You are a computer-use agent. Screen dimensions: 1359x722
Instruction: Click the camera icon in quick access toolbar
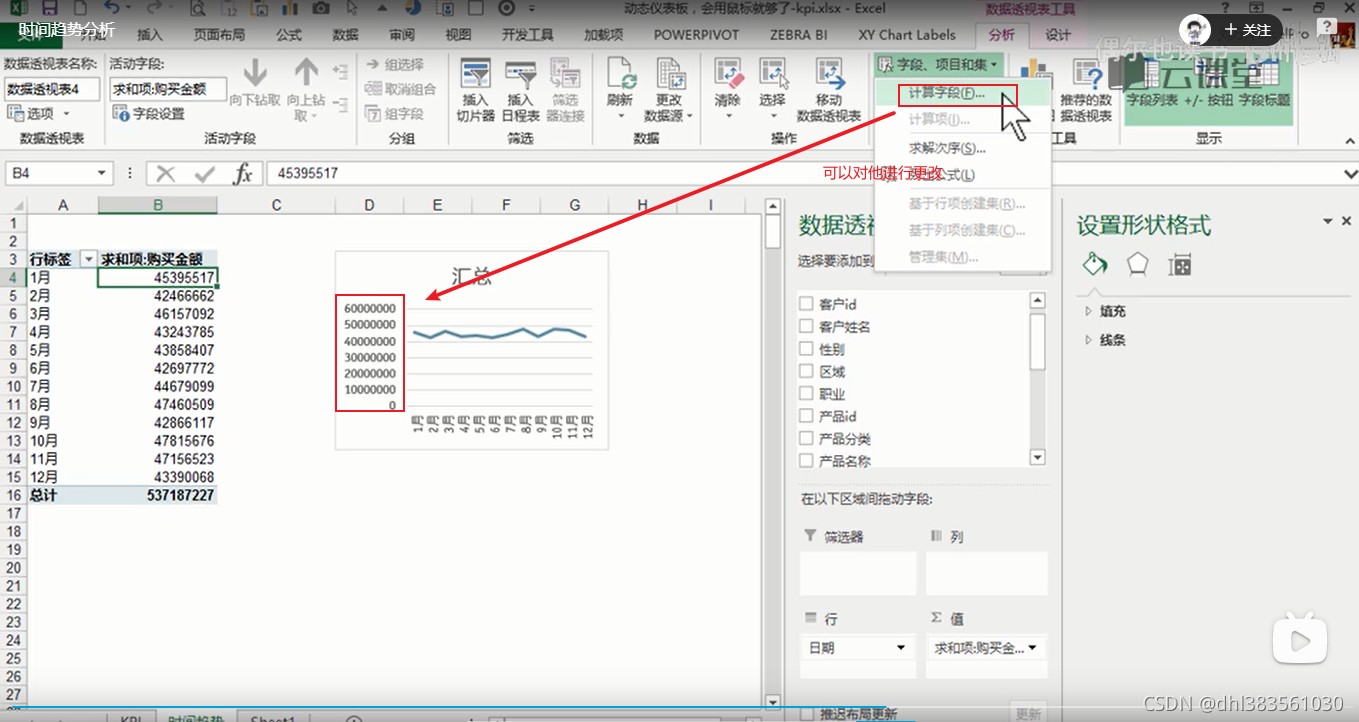click(321, 9)
